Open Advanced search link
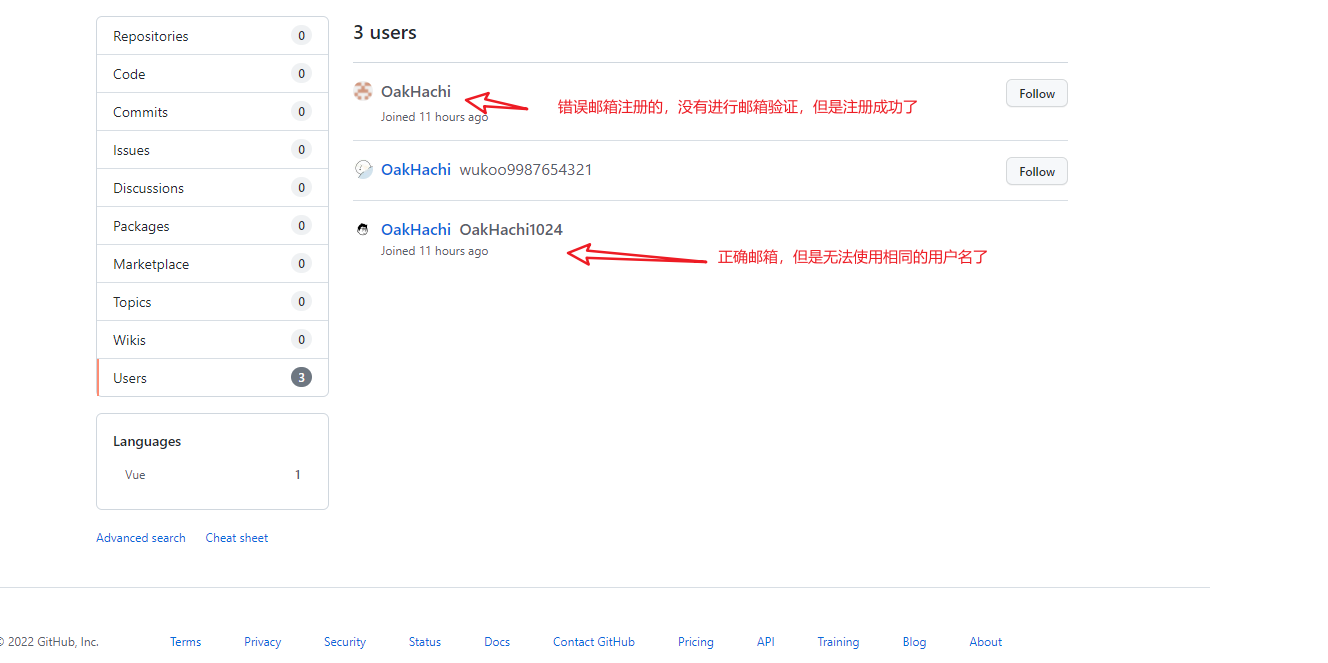 click(x=141, y=538)
